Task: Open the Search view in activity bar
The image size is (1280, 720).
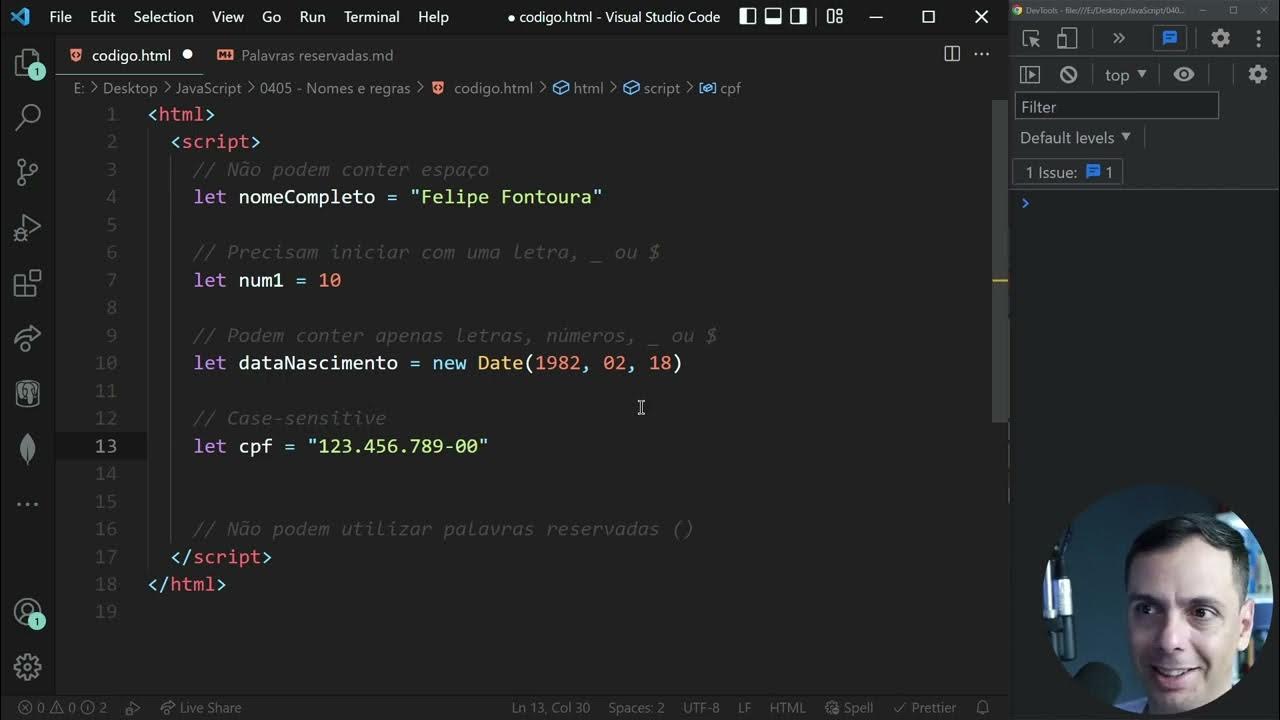Action: click(x=28, y=117)
